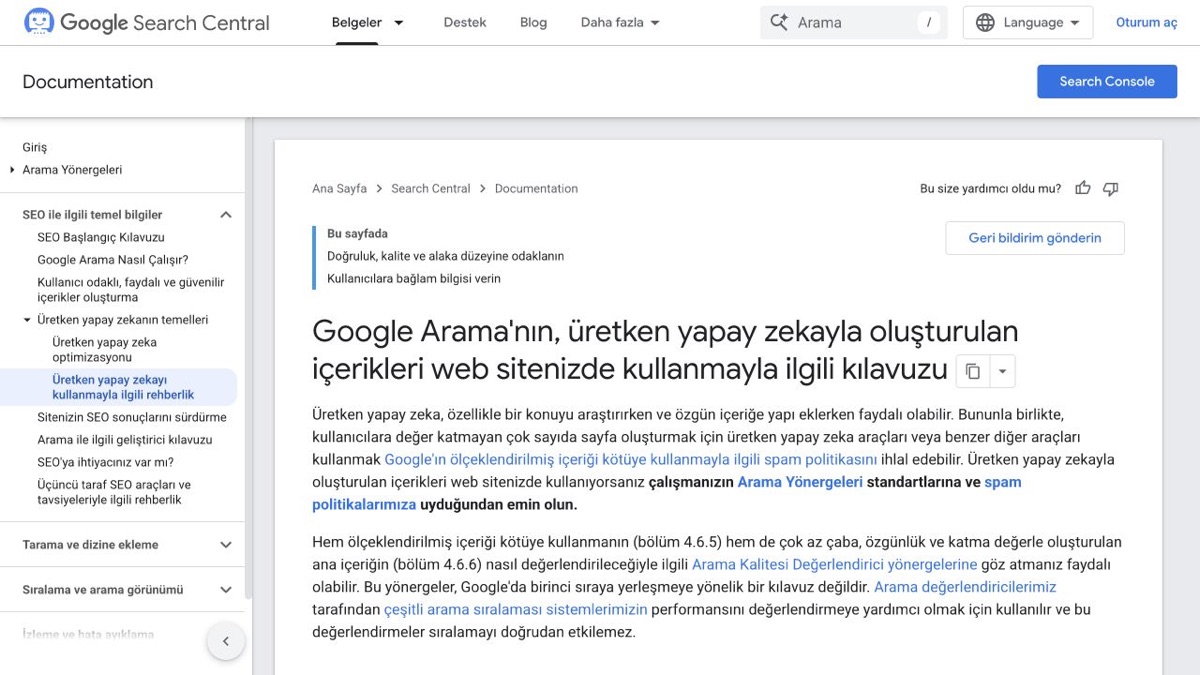Open Sitenizin SEO sonuçlarını sürdürme page
This screenshot has width=1200, height=675.
(132, 417)
